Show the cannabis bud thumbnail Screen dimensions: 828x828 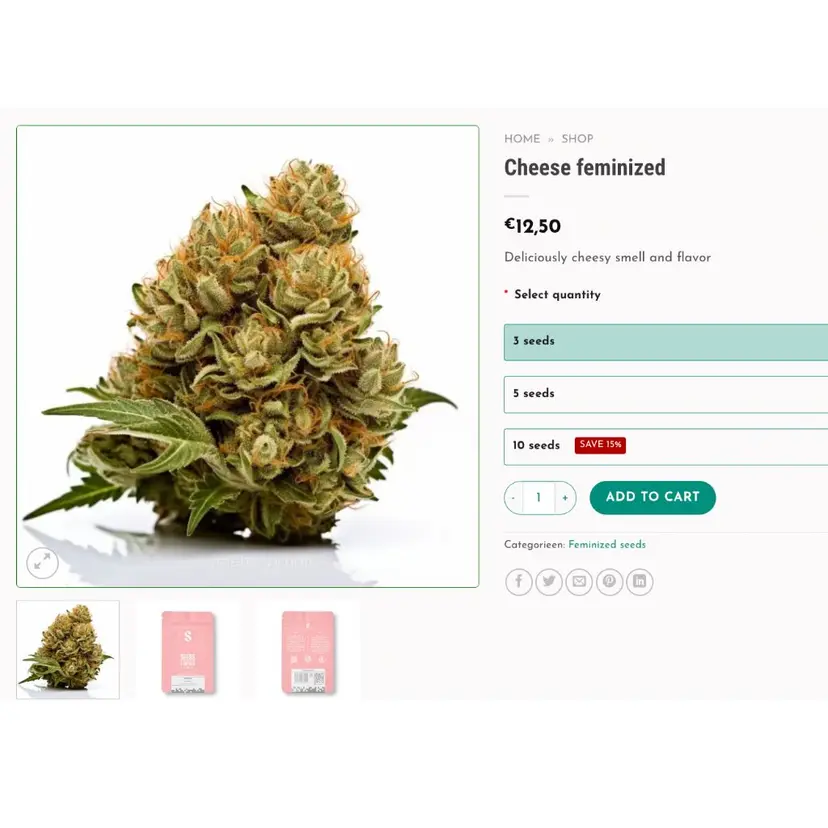click(68, 650)
